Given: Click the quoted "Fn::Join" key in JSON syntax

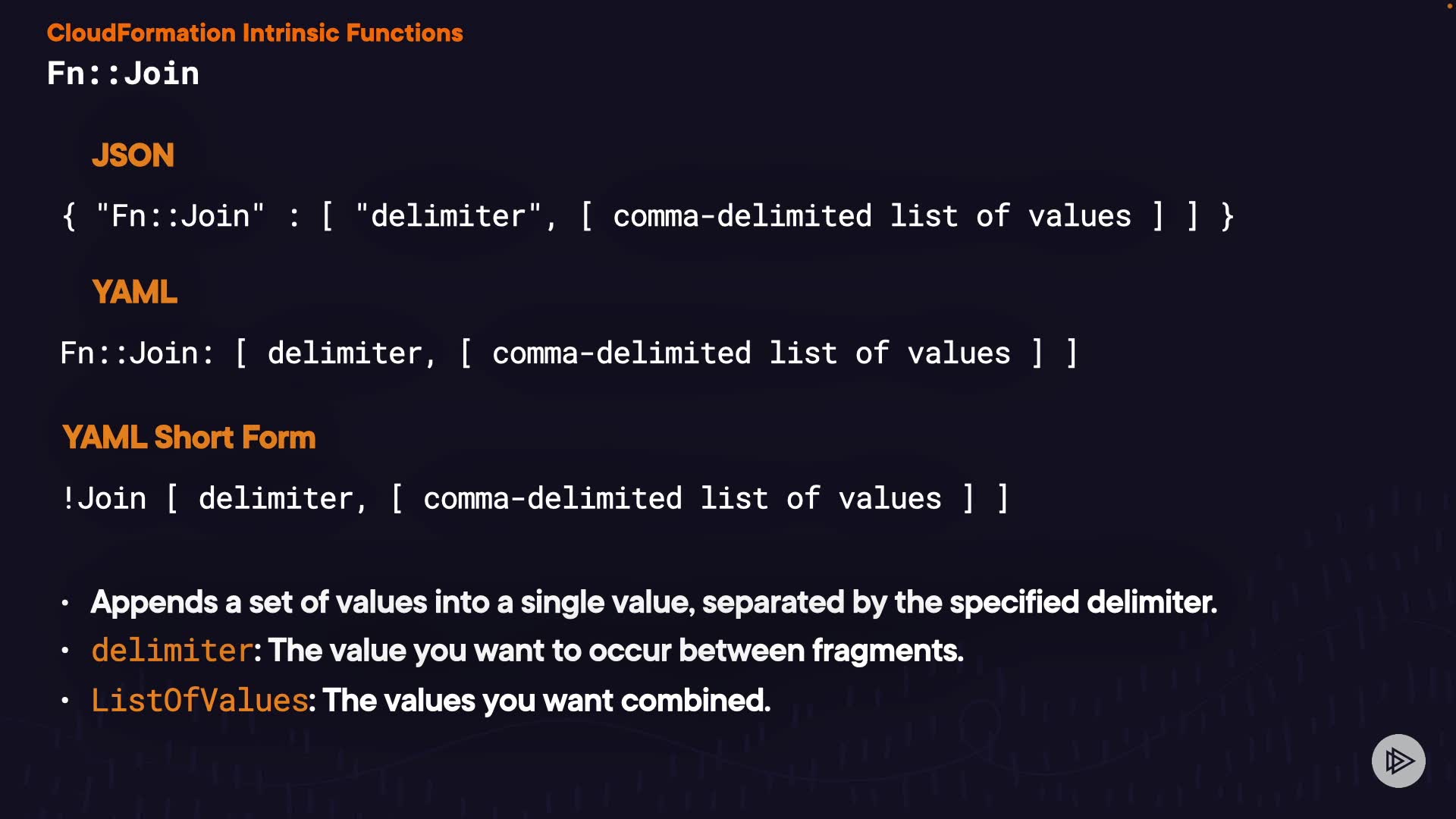Looking at the screenshot, I should point(180,216).
